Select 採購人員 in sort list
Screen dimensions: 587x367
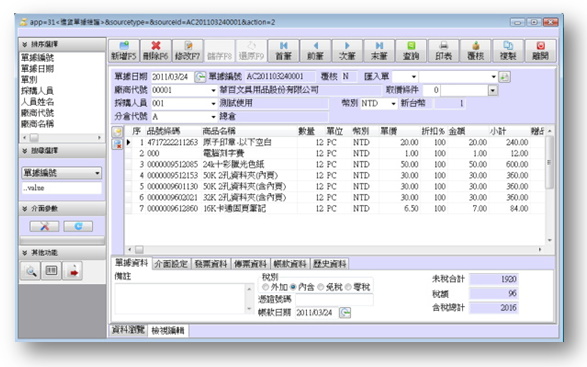(37, 91)
